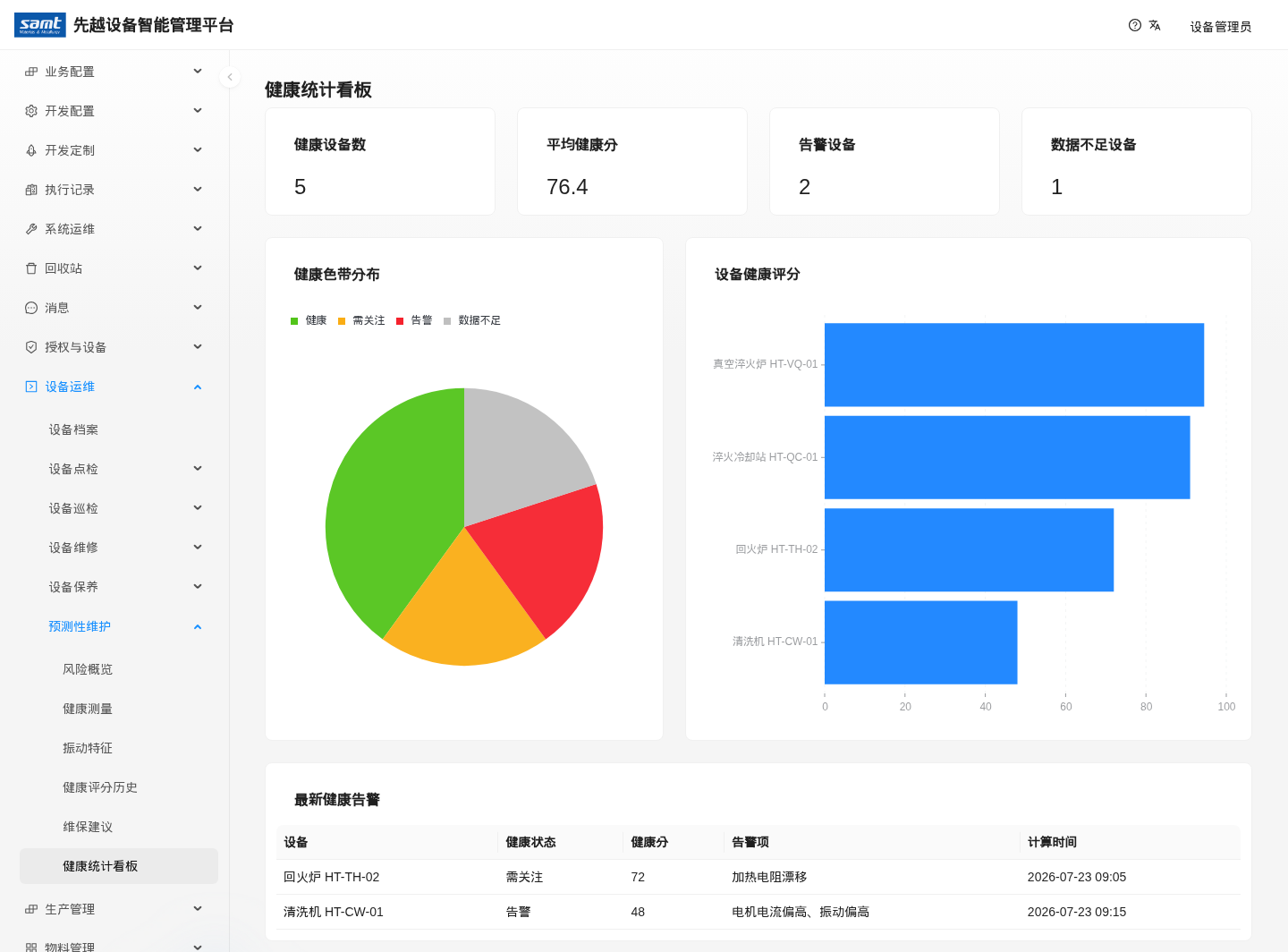Click the 业务配置 menu icon
1288x952 pixels.
(x=31, y=72)
